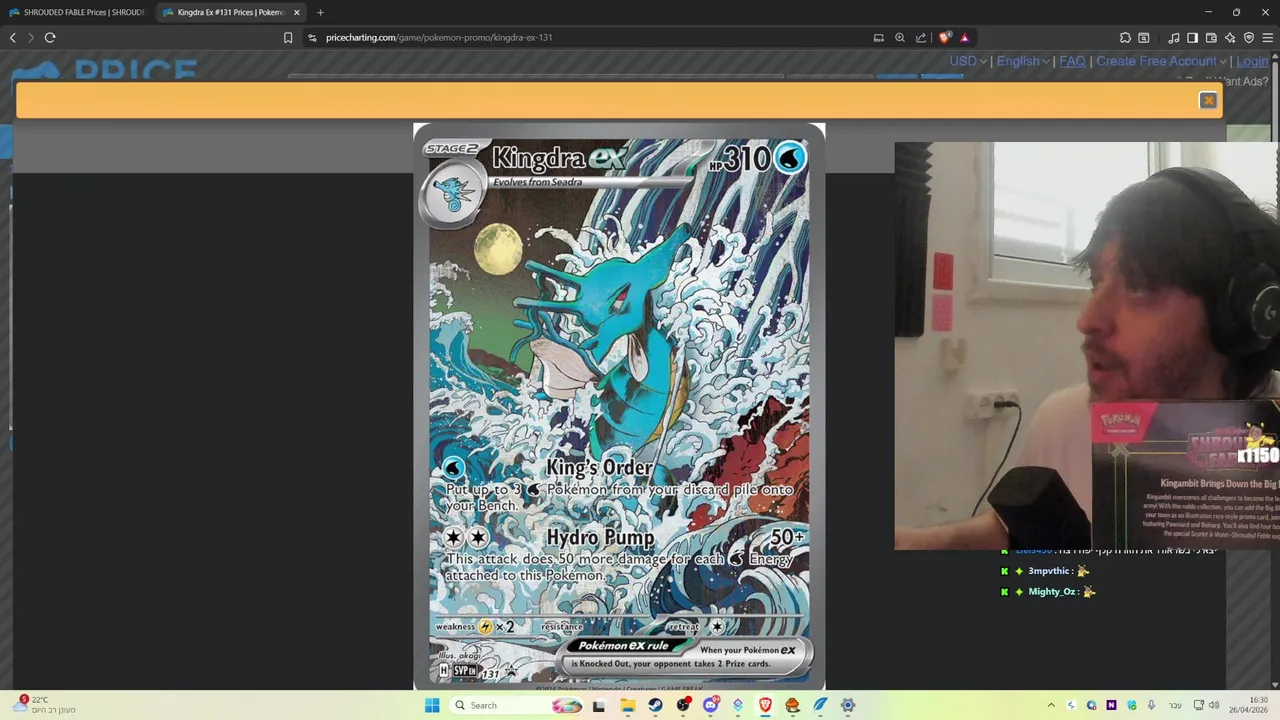Open the feather app on taskbar
The image size is (1280, 720).
tap(820, 706)
